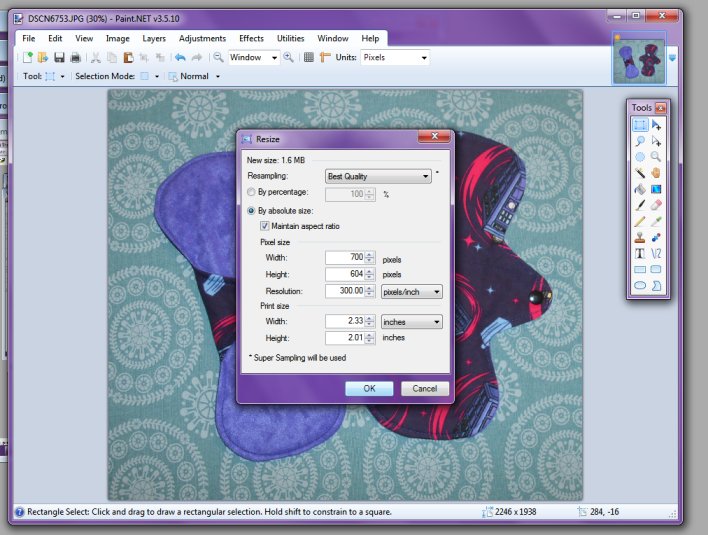Screen dimensions: 708x535
Task: Activate the Pan hand tool
Action: pyautogui.click(x=656, y=173)
